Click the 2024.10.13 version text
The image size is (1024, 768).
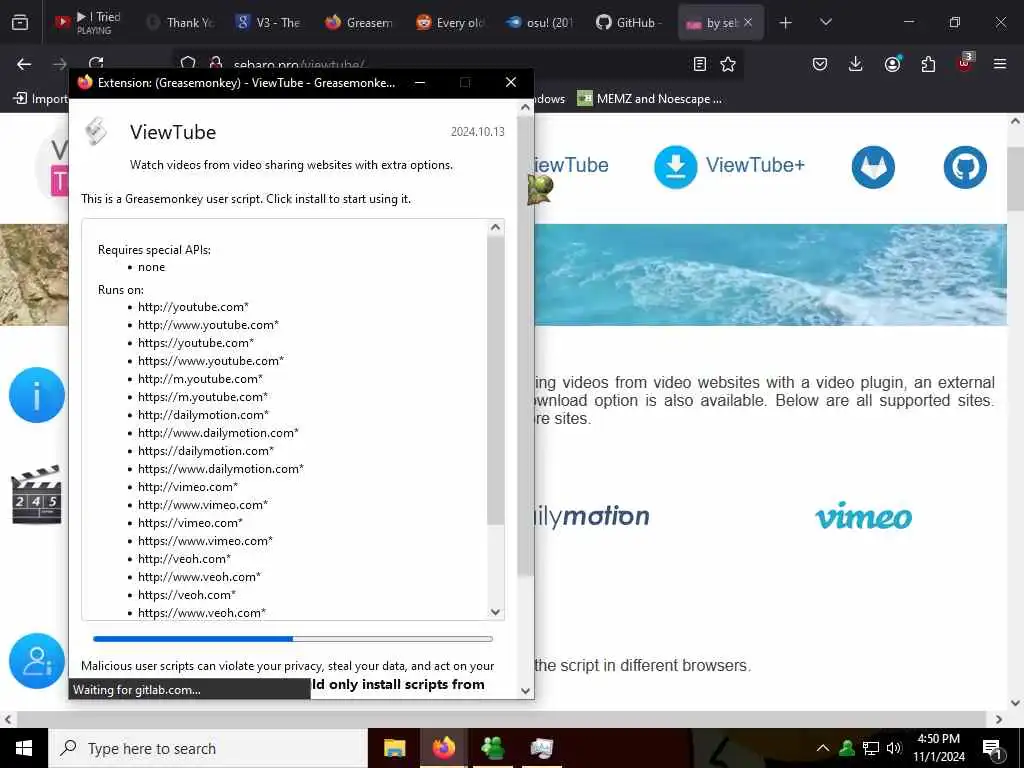[477, 132]
